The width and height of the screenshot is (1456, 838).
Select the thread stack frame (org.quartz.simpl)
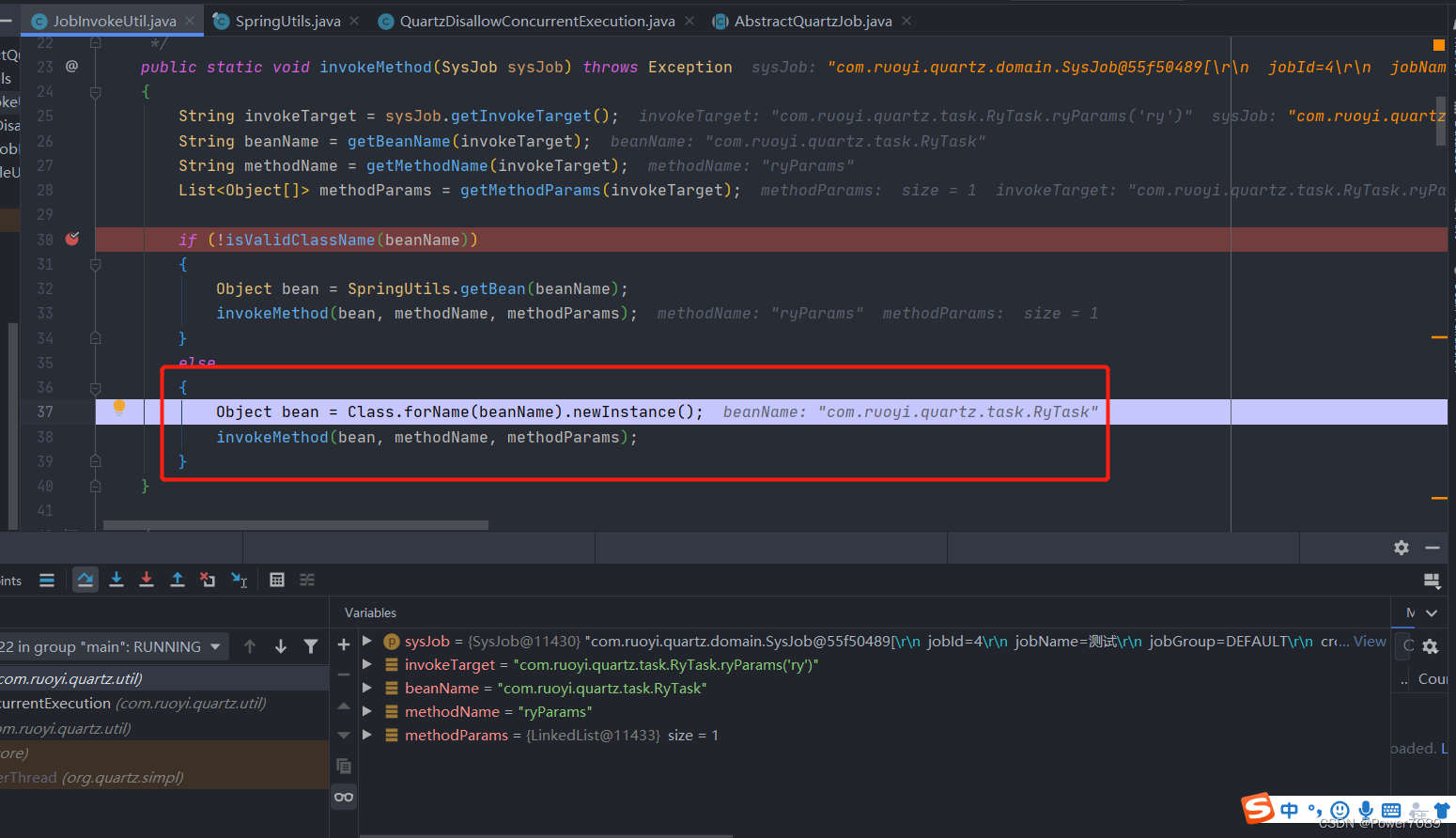[164, 777]
